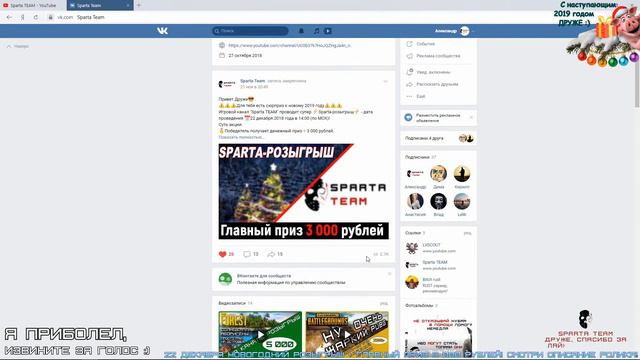Image resolution: width=640 pixels, height=360 pixels.
Task: Open comments on the Sparta giveaway post
Action: click(x=251, y=254)
